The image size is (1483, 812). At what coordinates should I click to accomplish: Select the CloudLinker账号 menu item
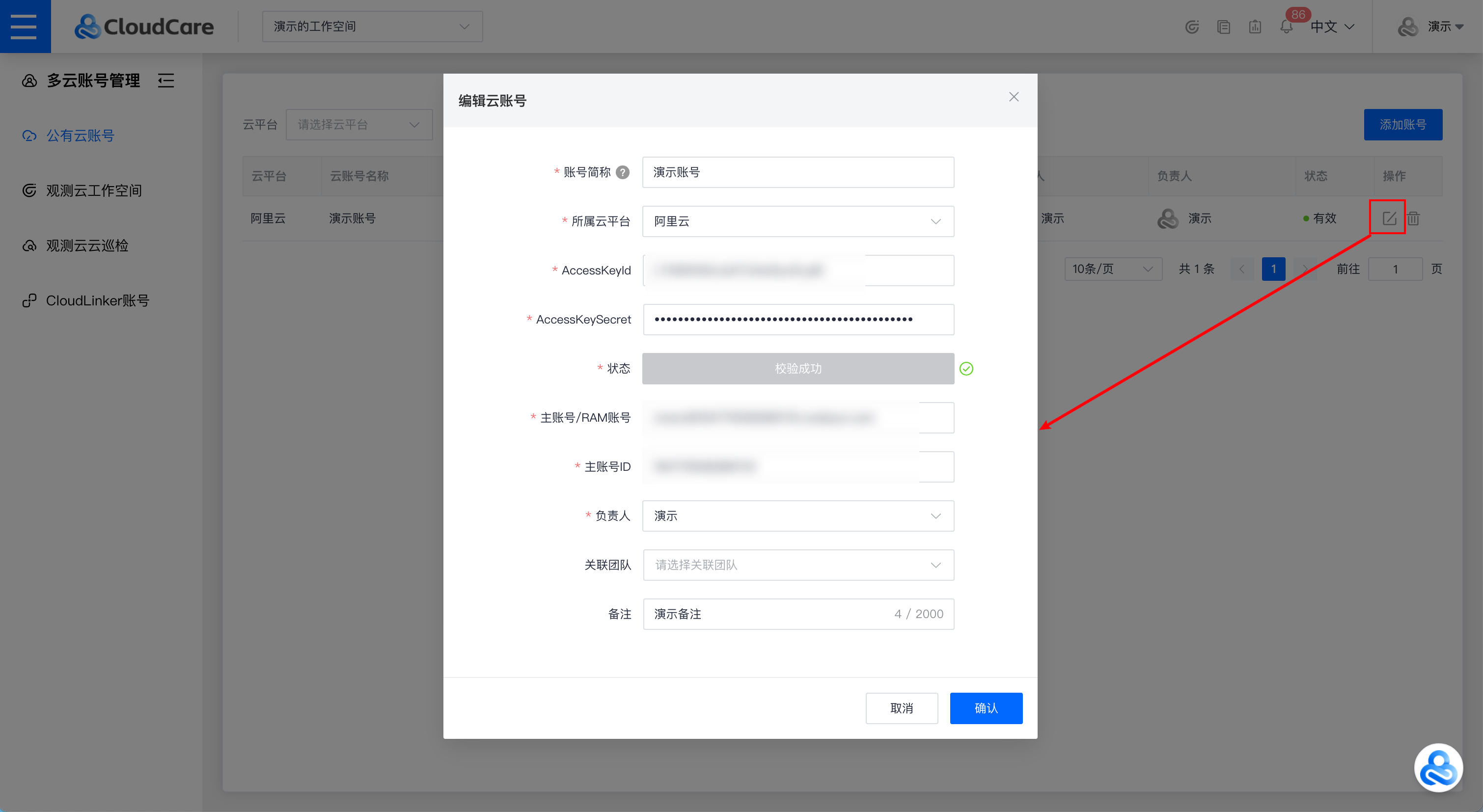coord(97,300)
